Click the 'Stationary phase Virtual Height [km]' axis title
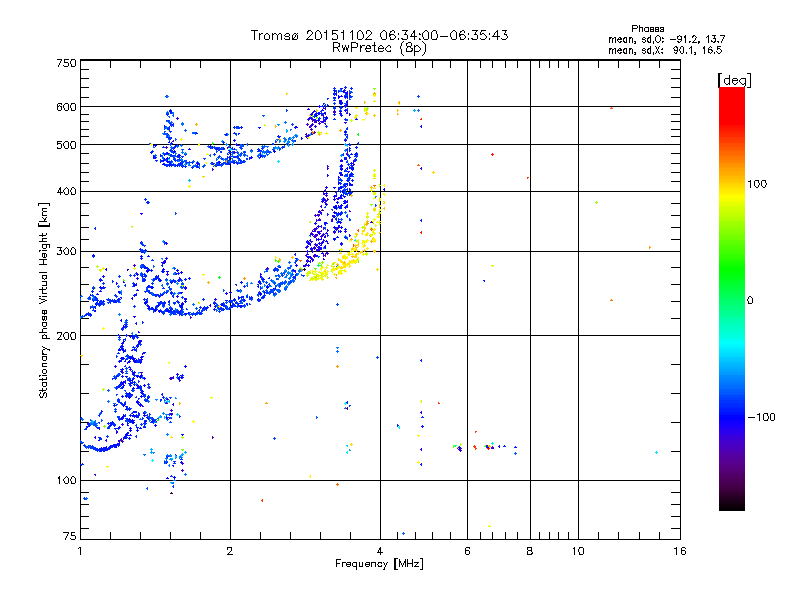 tap(43, 301)
